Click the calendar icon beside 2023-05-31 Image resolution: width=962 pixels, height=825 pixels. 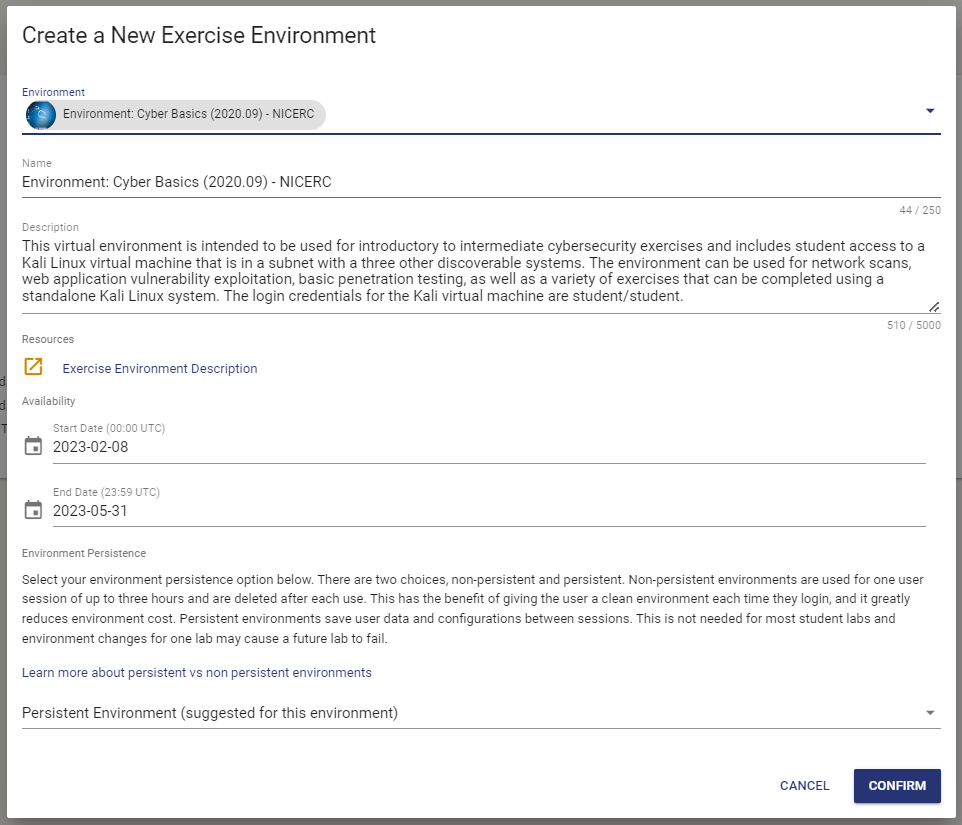coord(33,509)
